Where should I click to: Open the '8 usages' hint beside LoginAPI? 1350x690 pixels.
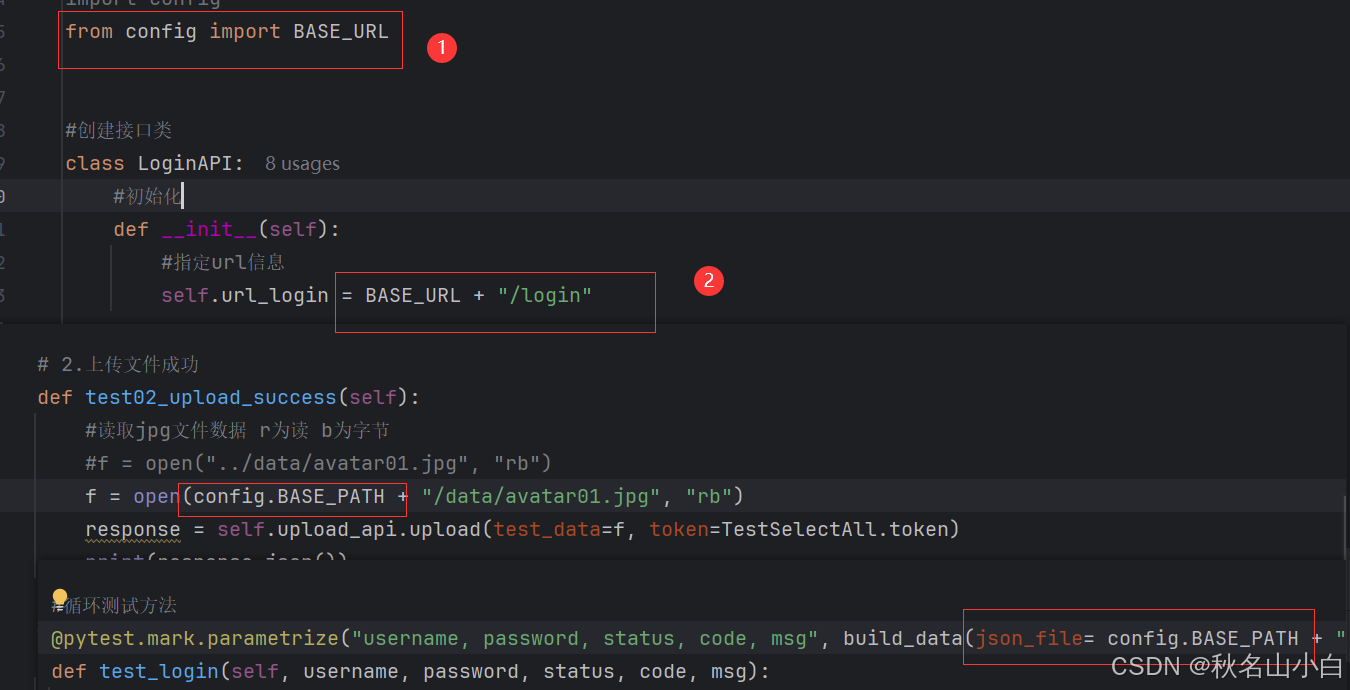302,163
